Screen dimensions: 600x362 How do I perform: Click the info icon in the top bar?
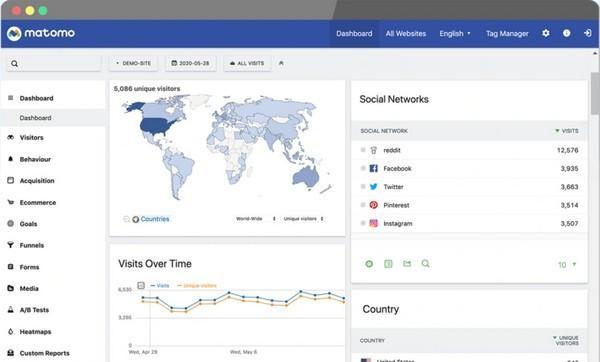[x=566, y=33]
